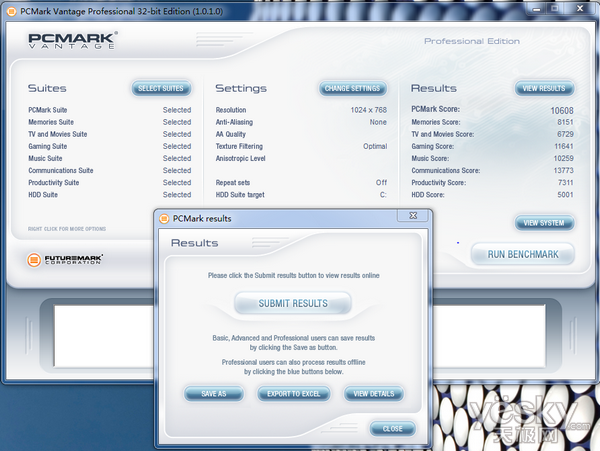Open CHANGE SETTINGS
The width and height of the screenshot is (600, 451).
click(352, 88)
